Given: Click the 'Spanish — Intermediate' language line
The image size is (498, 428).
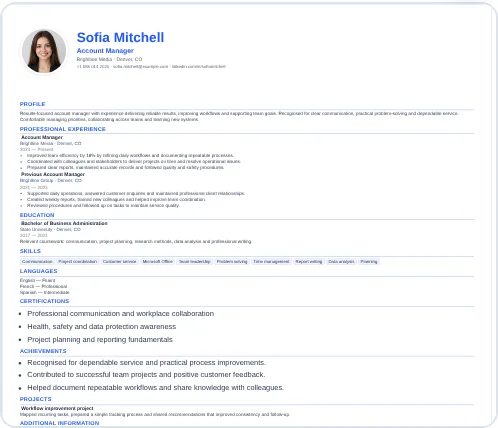Looking at the screenshot, I should [45, 292].
